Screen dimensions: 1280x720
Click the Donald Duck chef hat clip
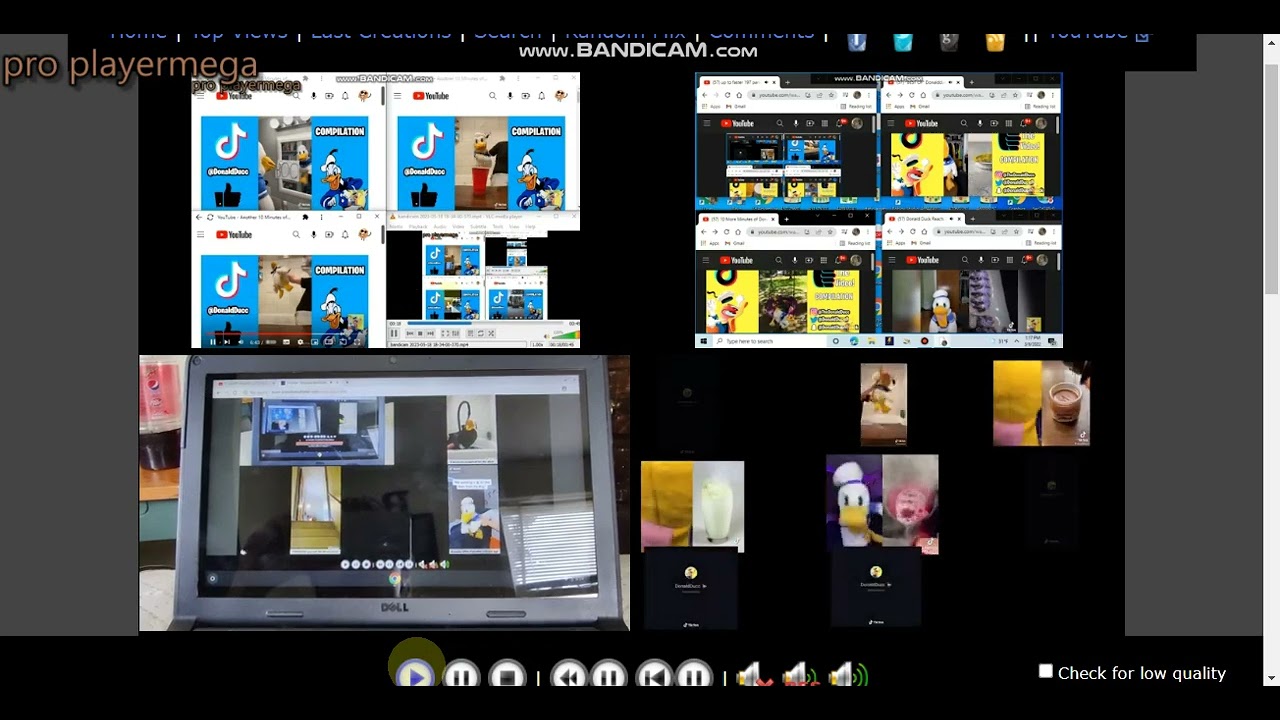[x=882, y=504]
